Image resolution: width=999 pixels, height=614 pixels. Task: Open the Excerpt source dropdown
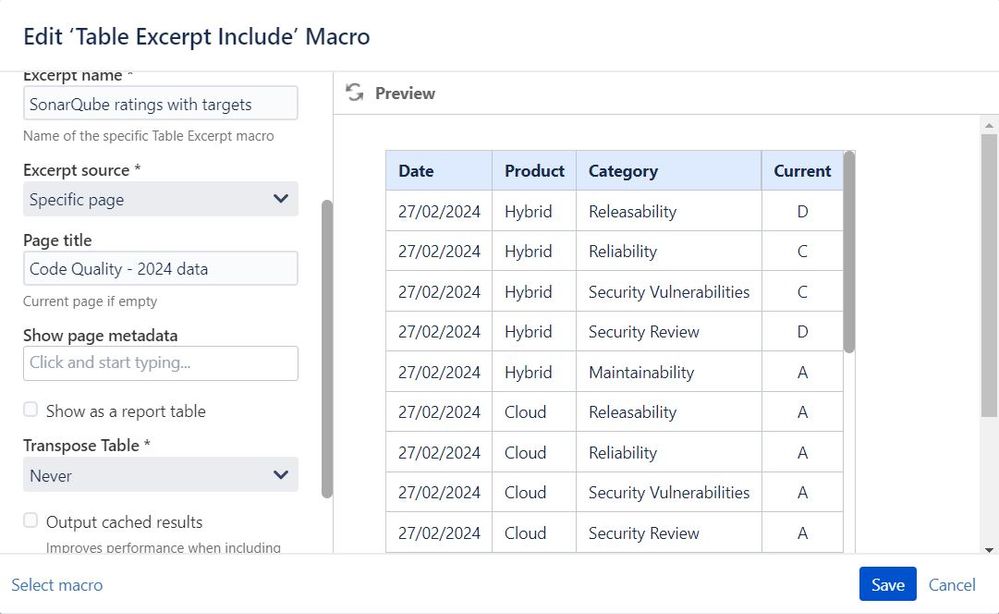[x=160, y=199]
